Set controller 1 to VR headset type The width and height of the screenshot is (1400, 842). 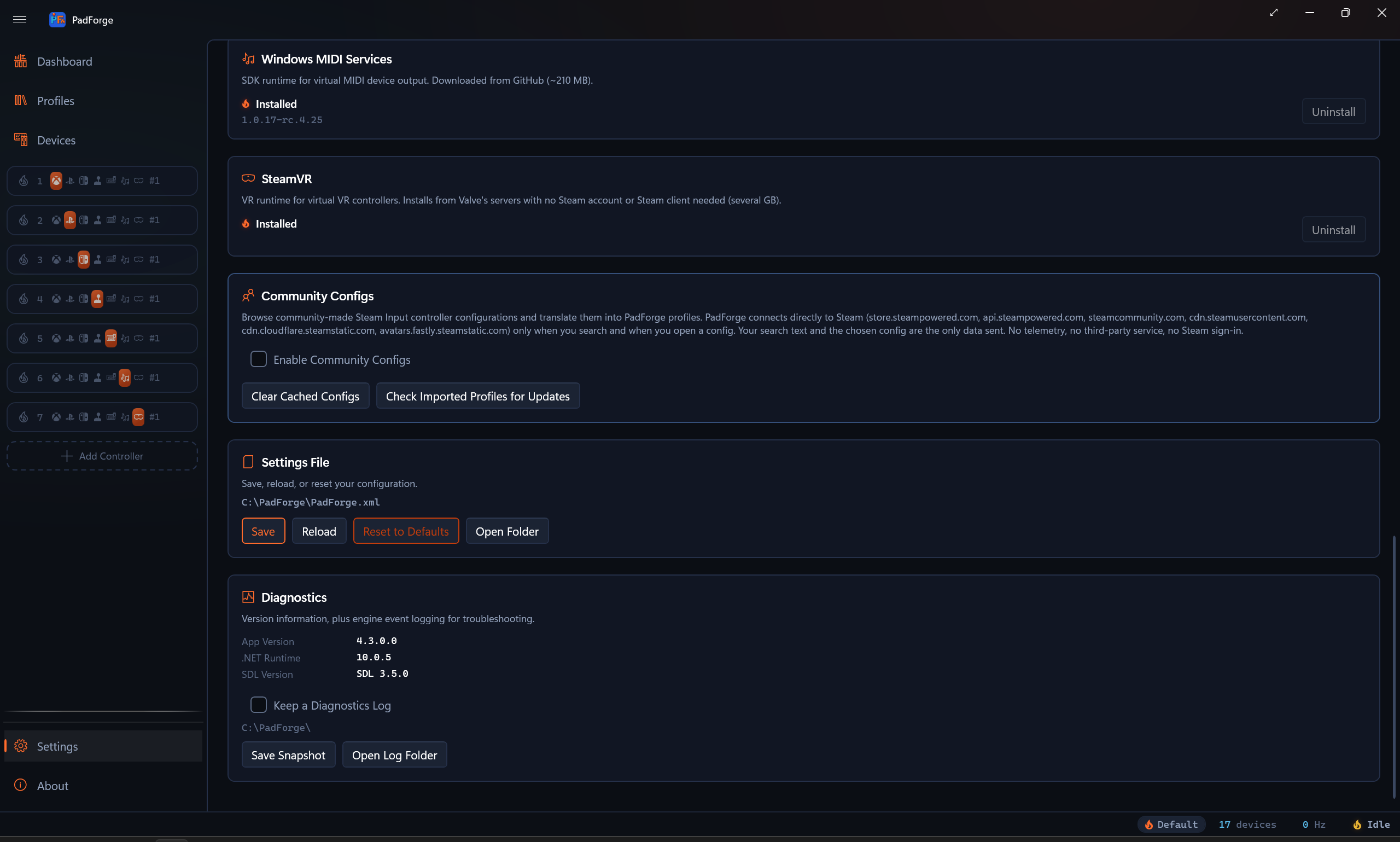pyautogui.click(x=138, y=181)
